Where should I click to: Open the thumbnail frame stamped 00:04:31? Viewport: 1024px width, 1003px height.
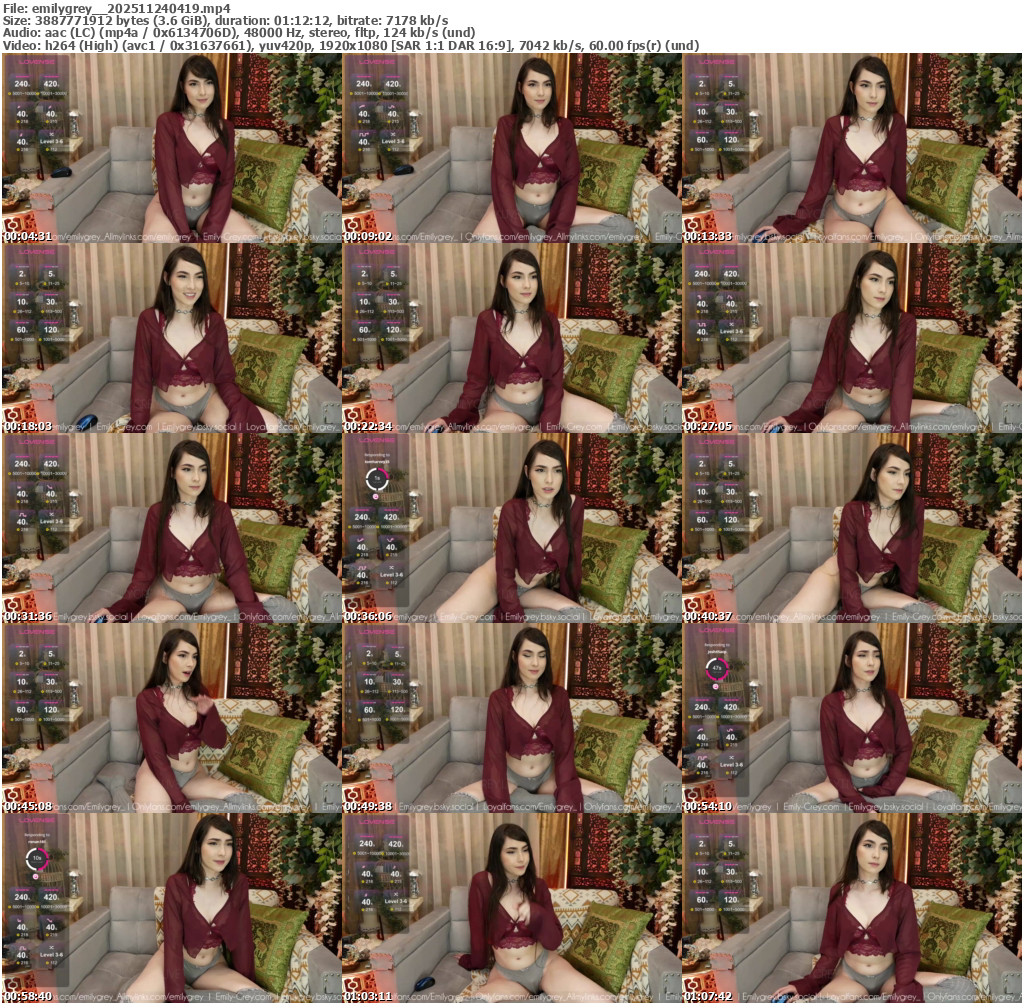[x=172, y=148]
